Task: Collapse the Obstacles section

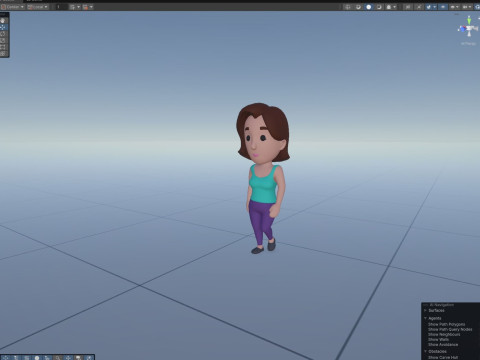Action: [425, 351]
